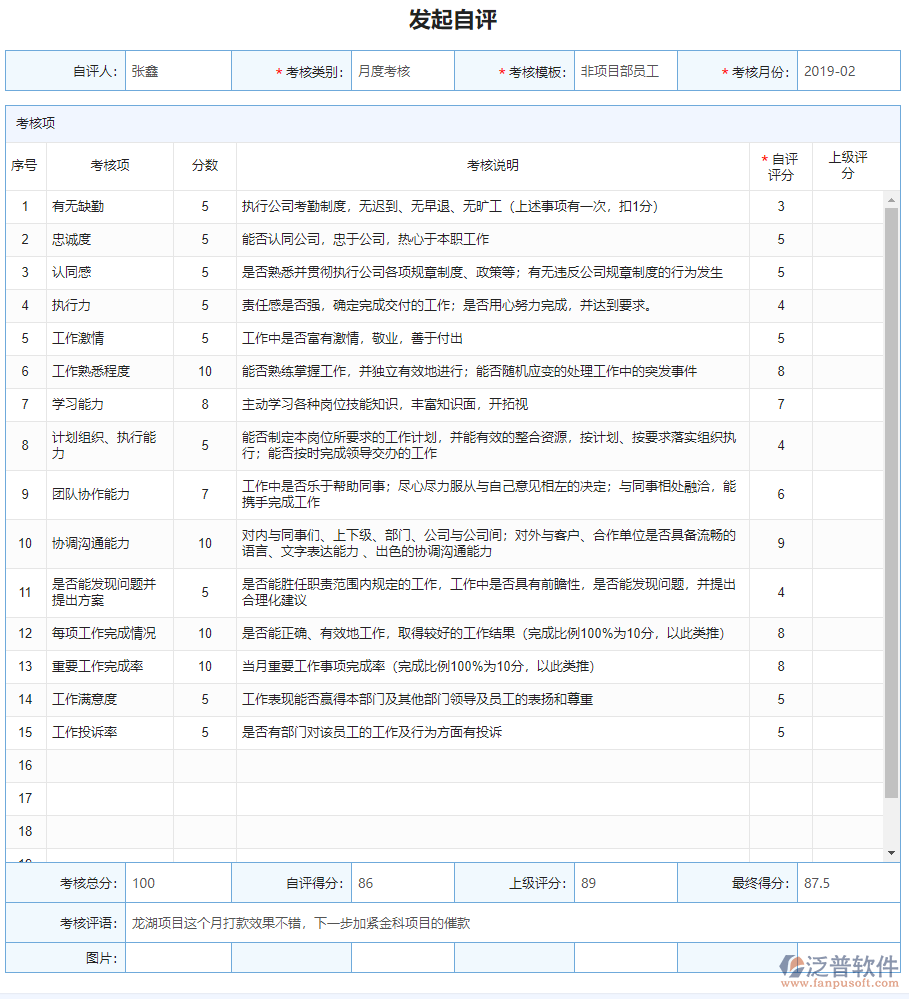909x999 pixels.
Task: Click the 最终得分 value 87.5
Action: point(847,882)
